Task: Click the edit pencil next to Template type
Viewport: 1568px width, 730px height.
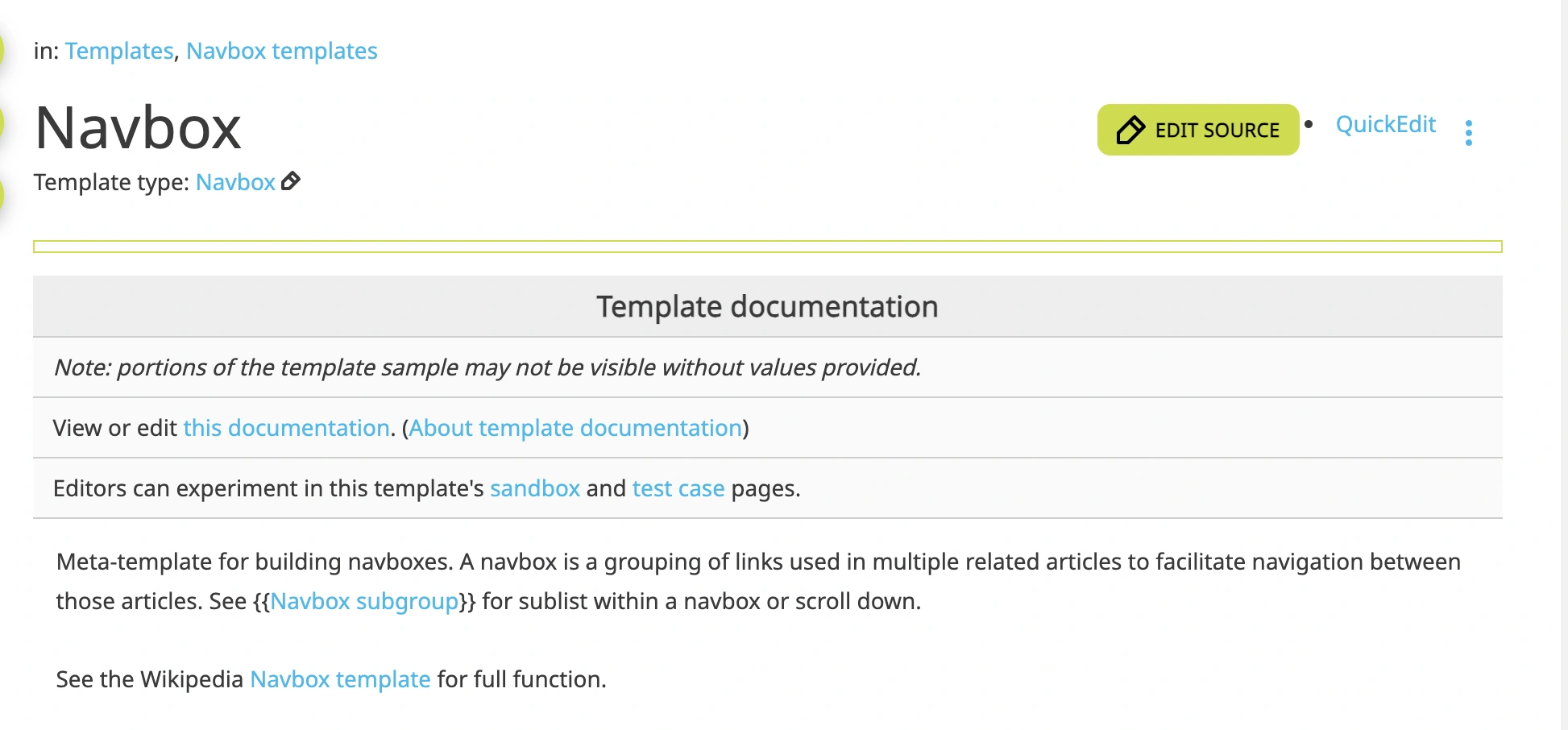Action: coord(291,182)
